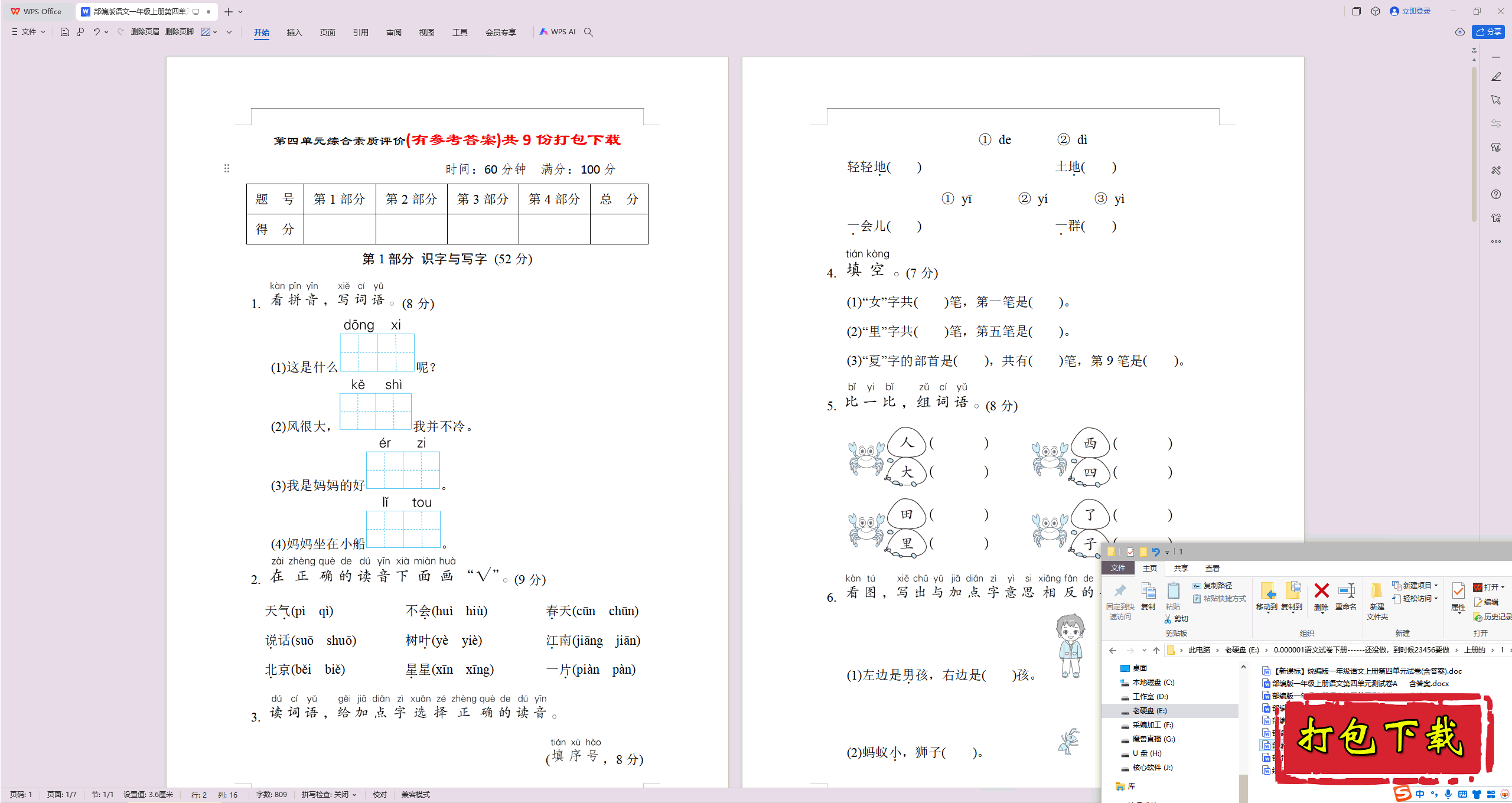Click the blue 分享 button
The image size is (1512, 803).
point(1488,32)
